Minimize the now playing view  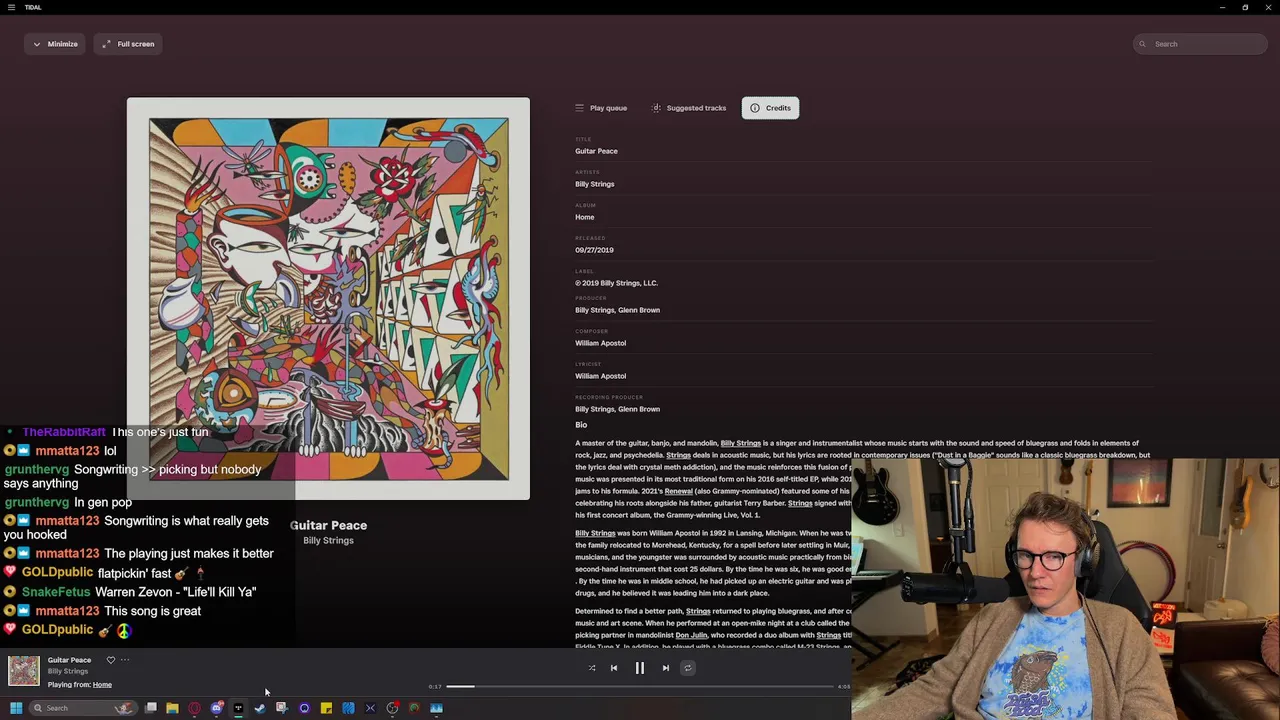tap(55, 44)
